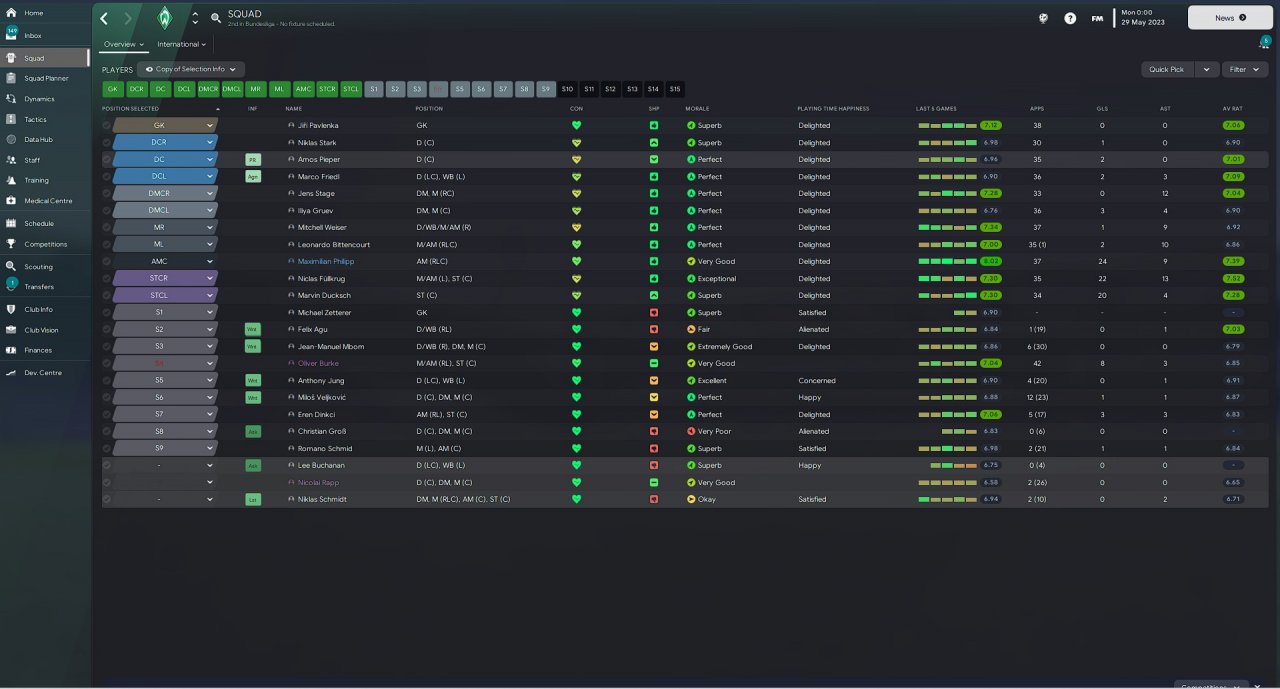The height and width of the screenshot is (689, 1280).
Task: Open the world globe icon
Action: [1043, 18]
